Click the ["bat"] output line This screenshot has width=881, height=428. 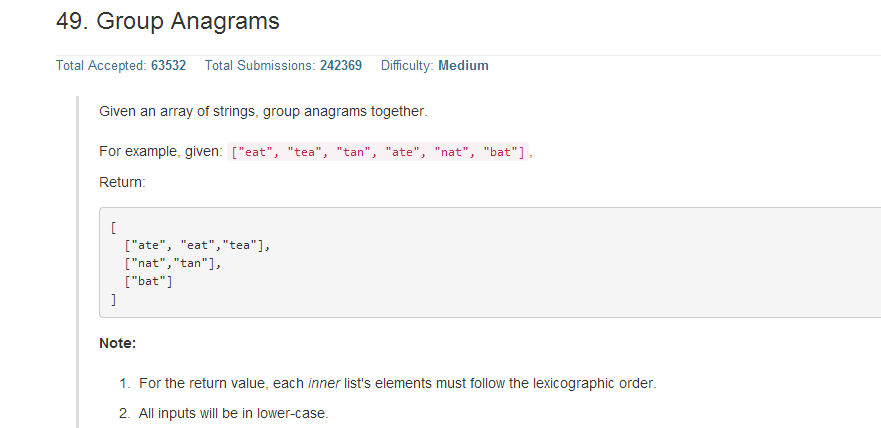[x=148, y=281]
